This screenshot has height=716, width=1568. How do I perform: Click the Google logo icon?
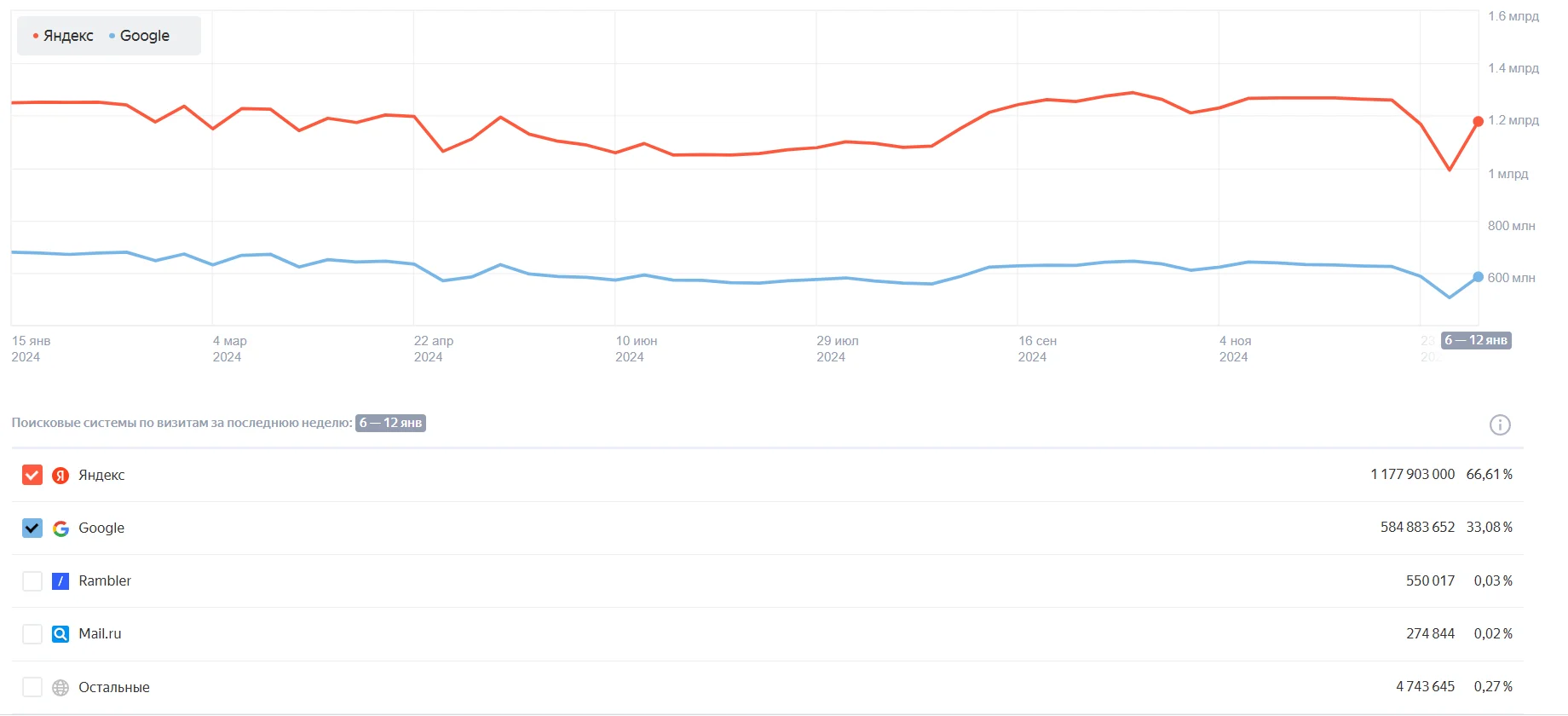[61, 528]
